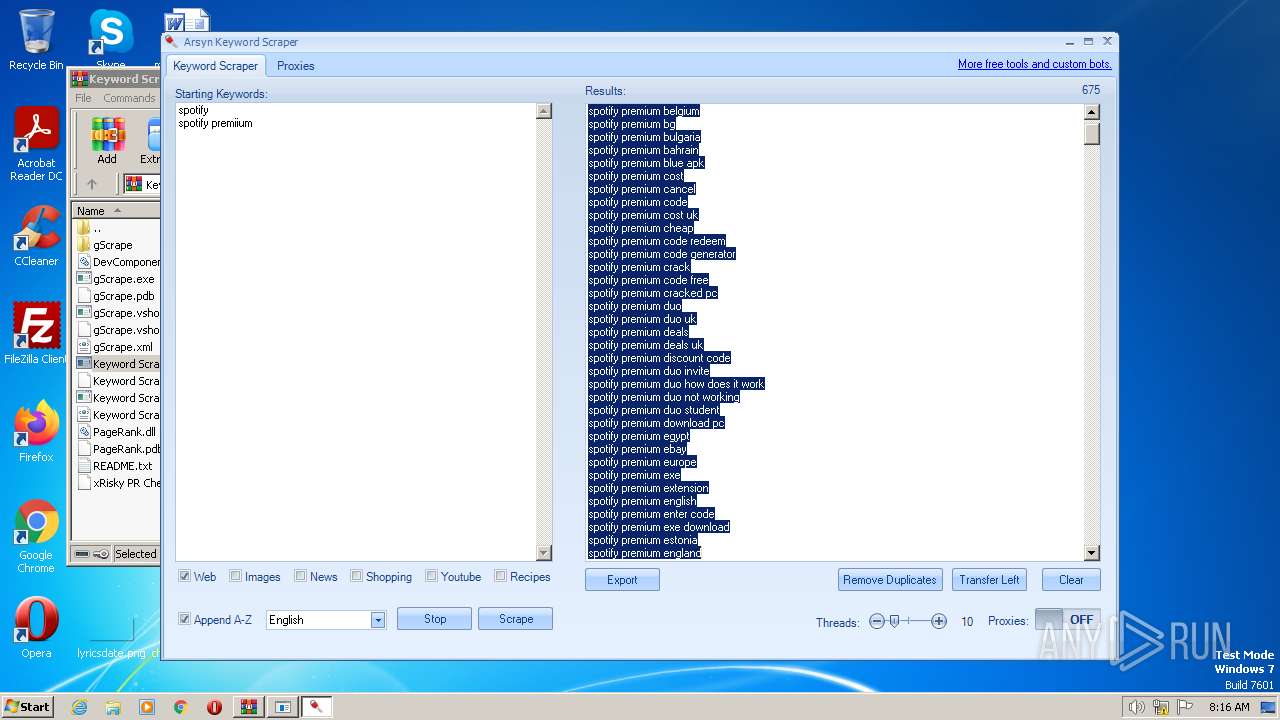Open the WinRAR Commands menu
Screen dimensions: 1280x720
(x=129, y=98)
